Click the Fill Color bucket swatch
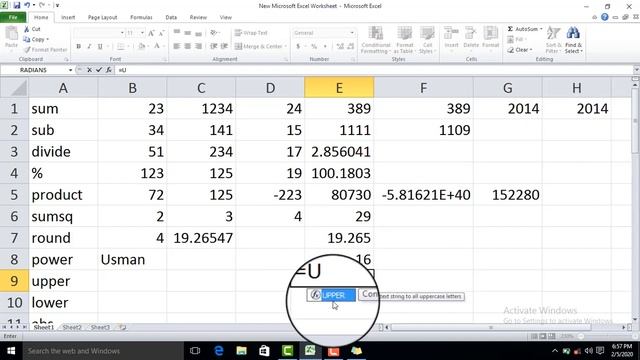This screenshot has height=360, width=640. (x=141, y=47)
